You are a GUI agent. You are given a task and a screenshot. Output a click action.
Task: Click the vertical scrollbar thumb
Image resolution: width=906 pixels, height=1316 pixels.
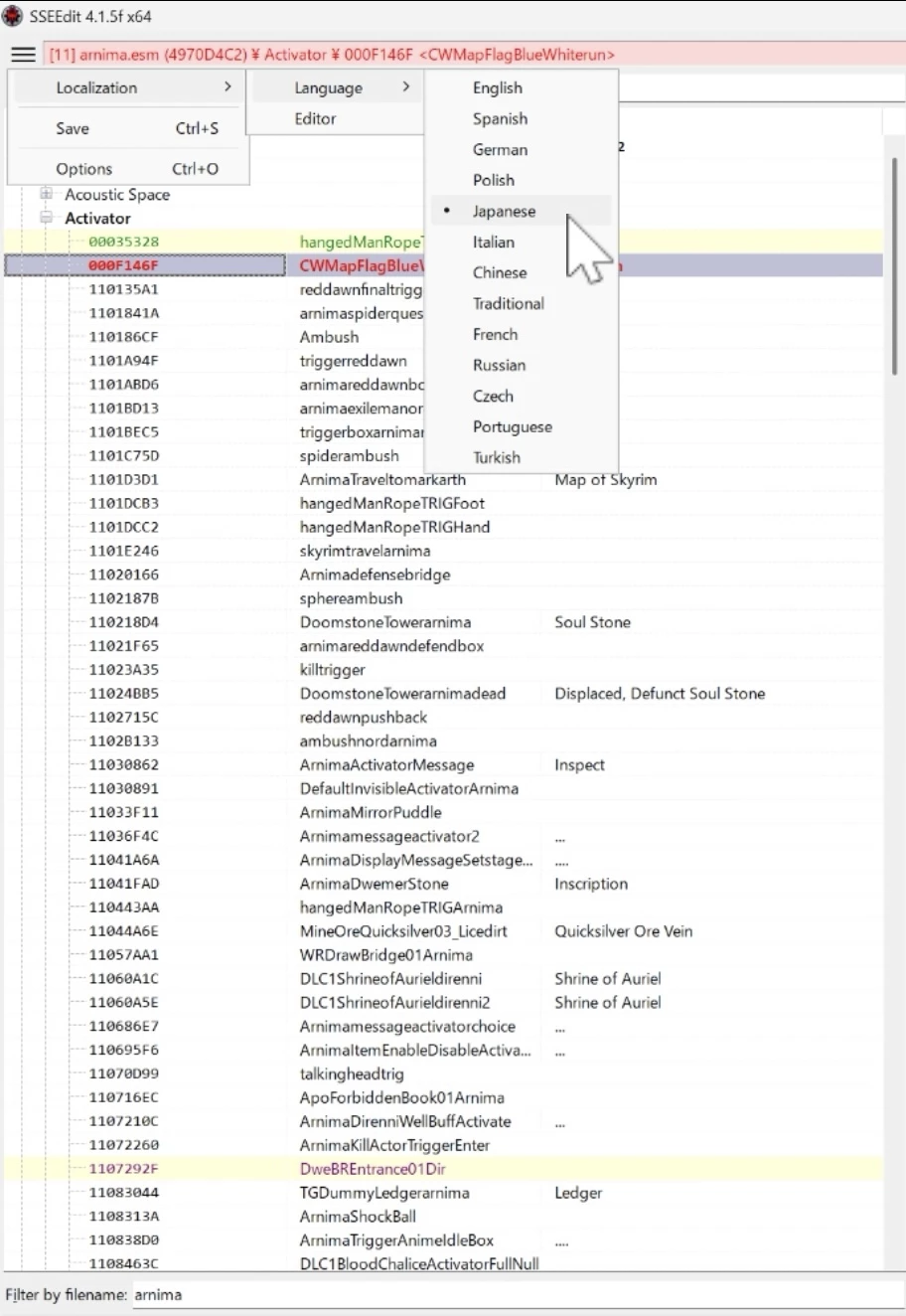tap(895, 265)
